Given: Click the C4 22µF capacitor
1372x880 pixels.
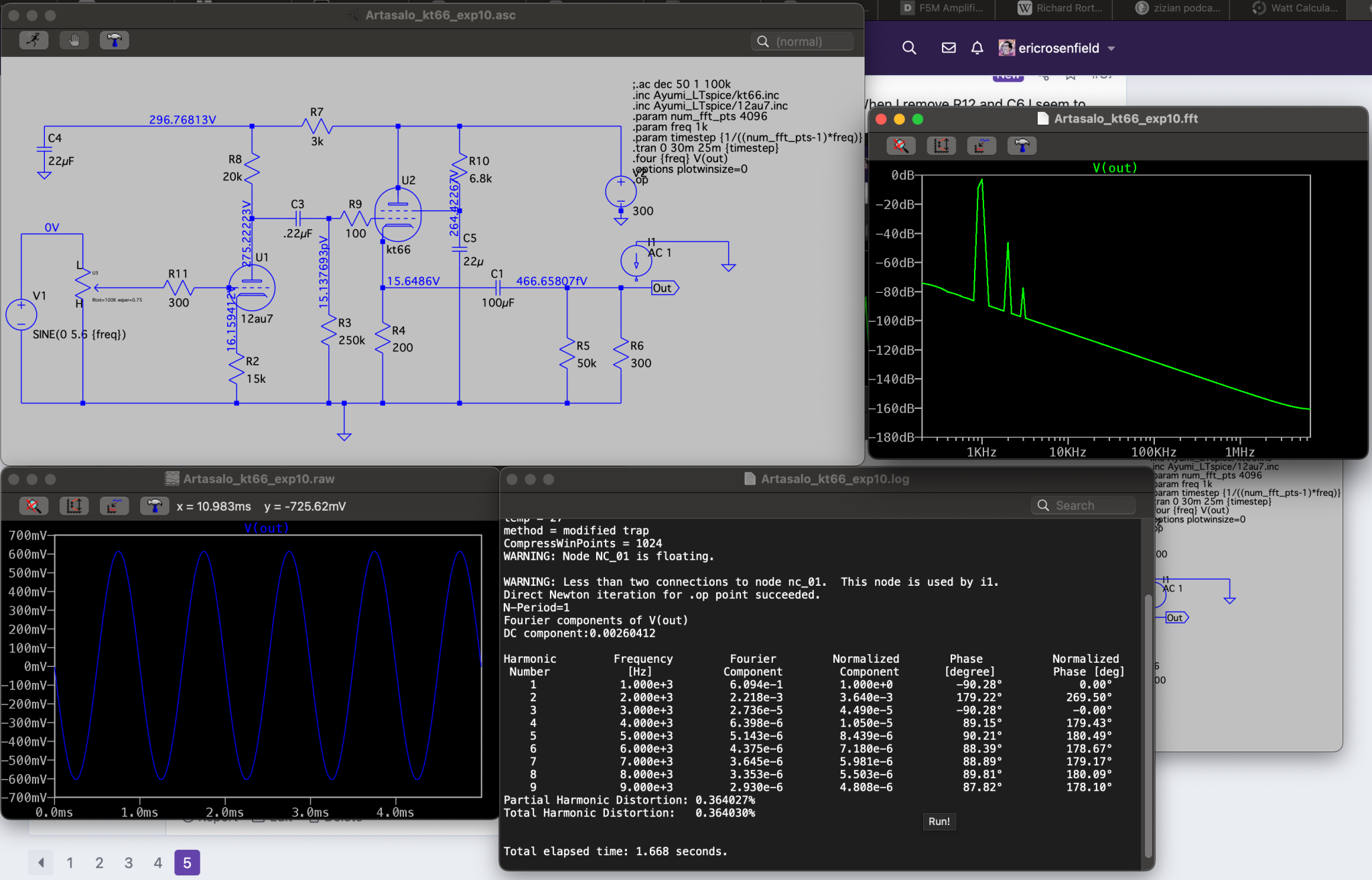Looking at the screenshot, I should [x=45, y=150].
